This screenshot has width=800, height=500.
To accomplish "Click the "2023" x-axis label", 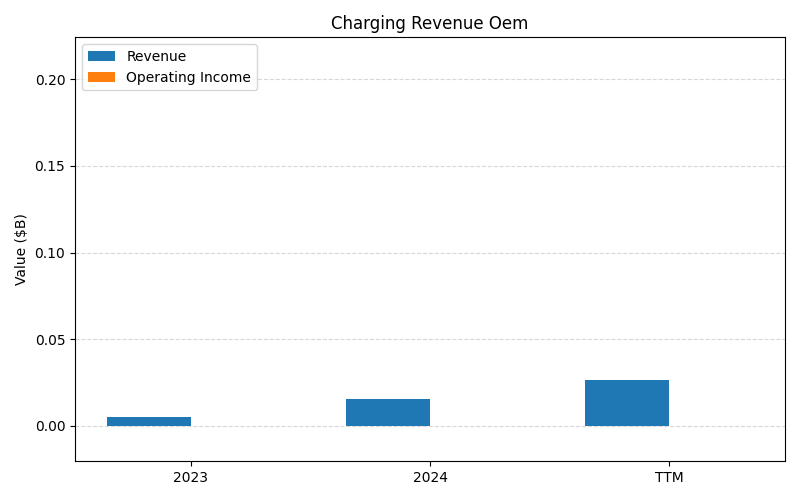I will pos(190,478).
